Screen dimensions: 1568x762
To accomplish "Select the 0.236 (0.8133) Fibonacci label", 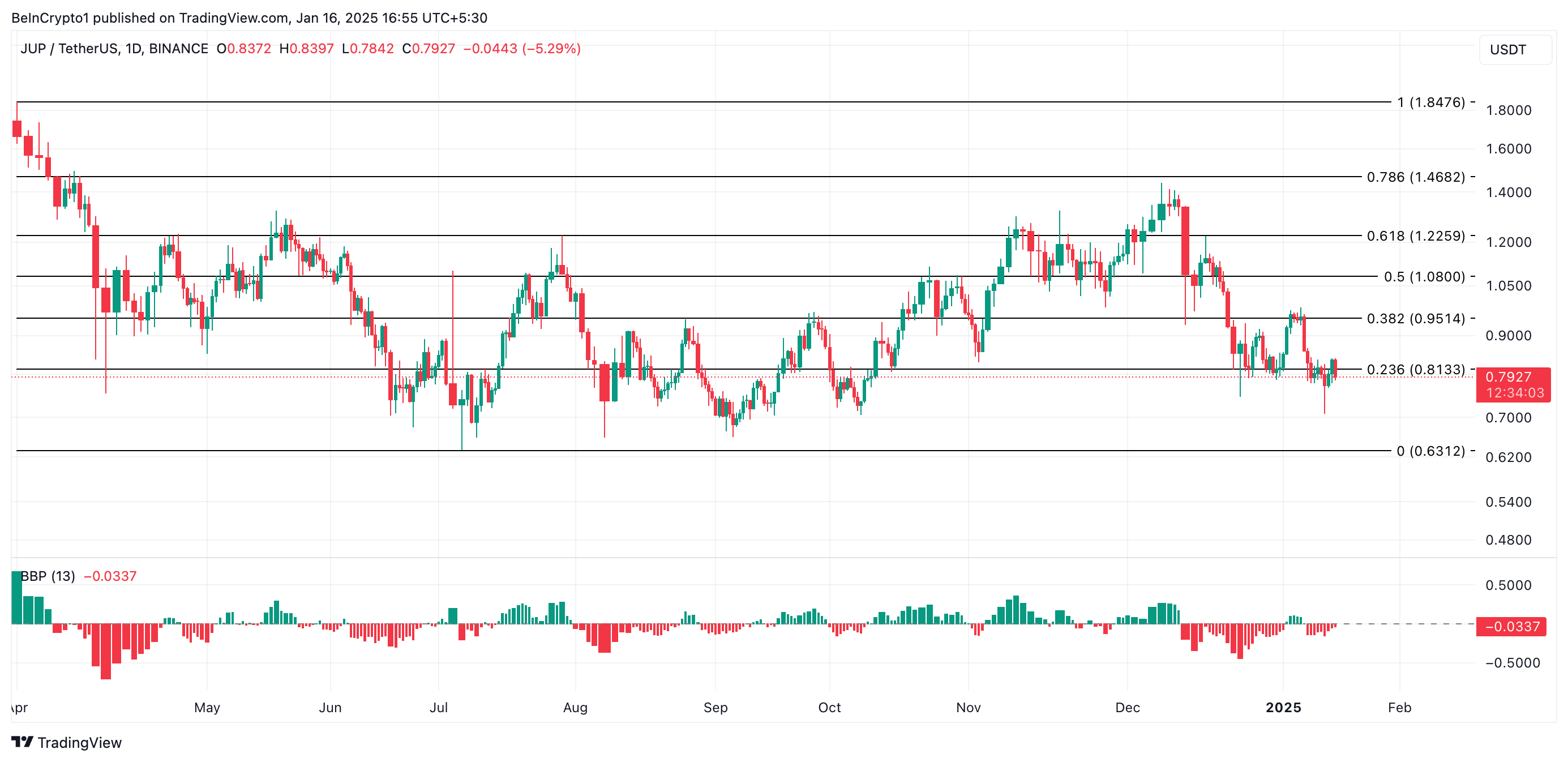I will (x=1415, y=370).
